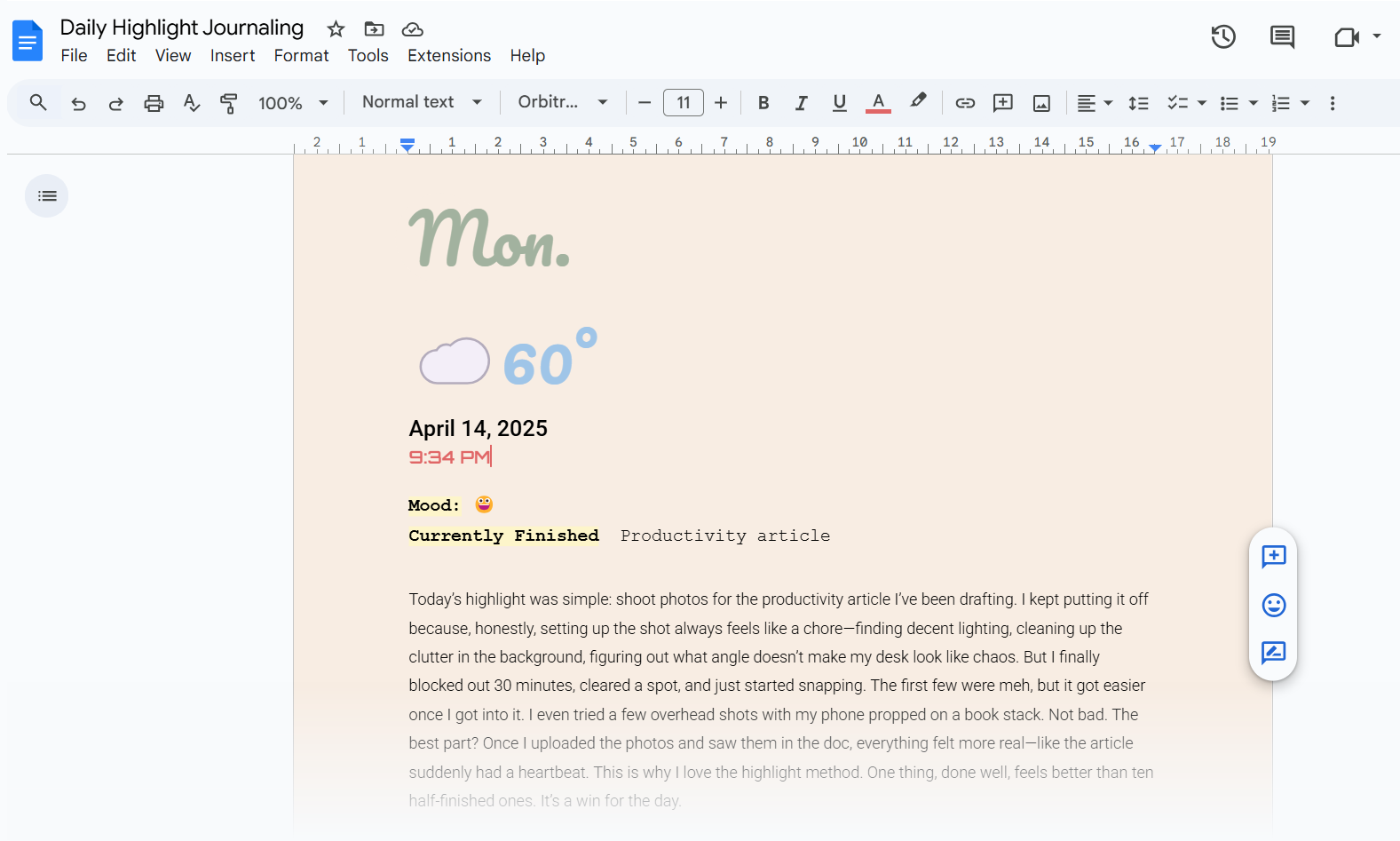This screenshot has height=841, width=1400.
Task: Select the paint format roller tool
Action: click(228, 103)
